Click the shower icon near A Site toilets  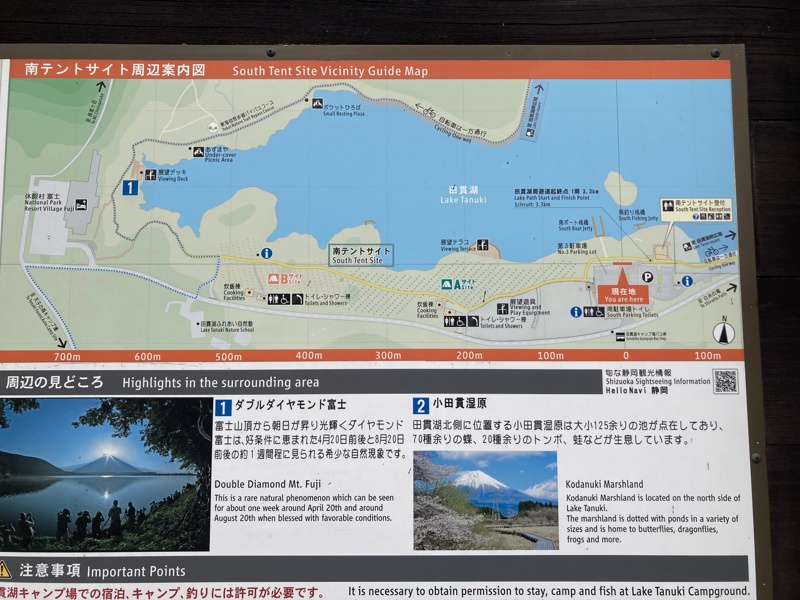(x=473, y=321)
